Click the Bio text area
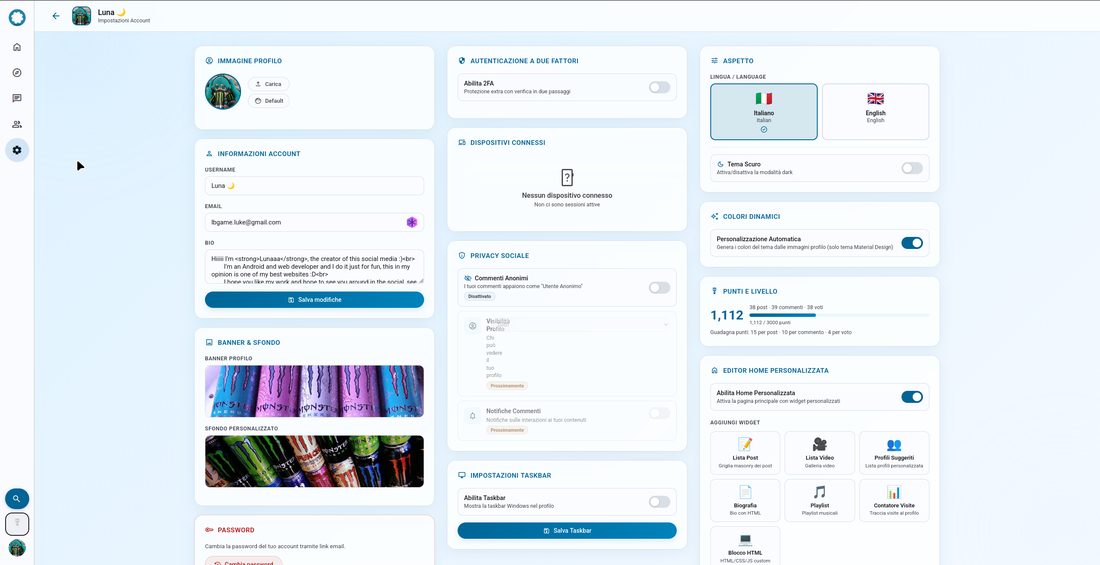This screenshot has width=1100, height=565. pos(314,267)
